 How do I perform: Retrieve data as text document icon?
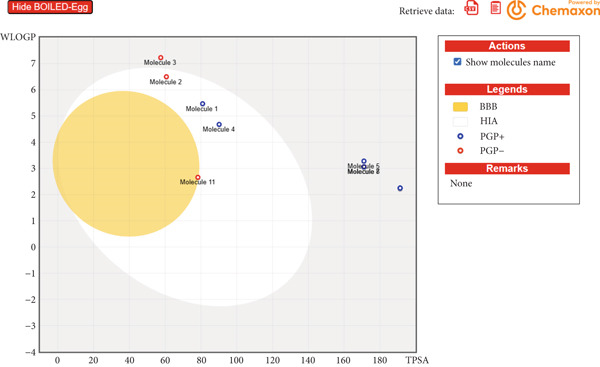tap(496, 8)
